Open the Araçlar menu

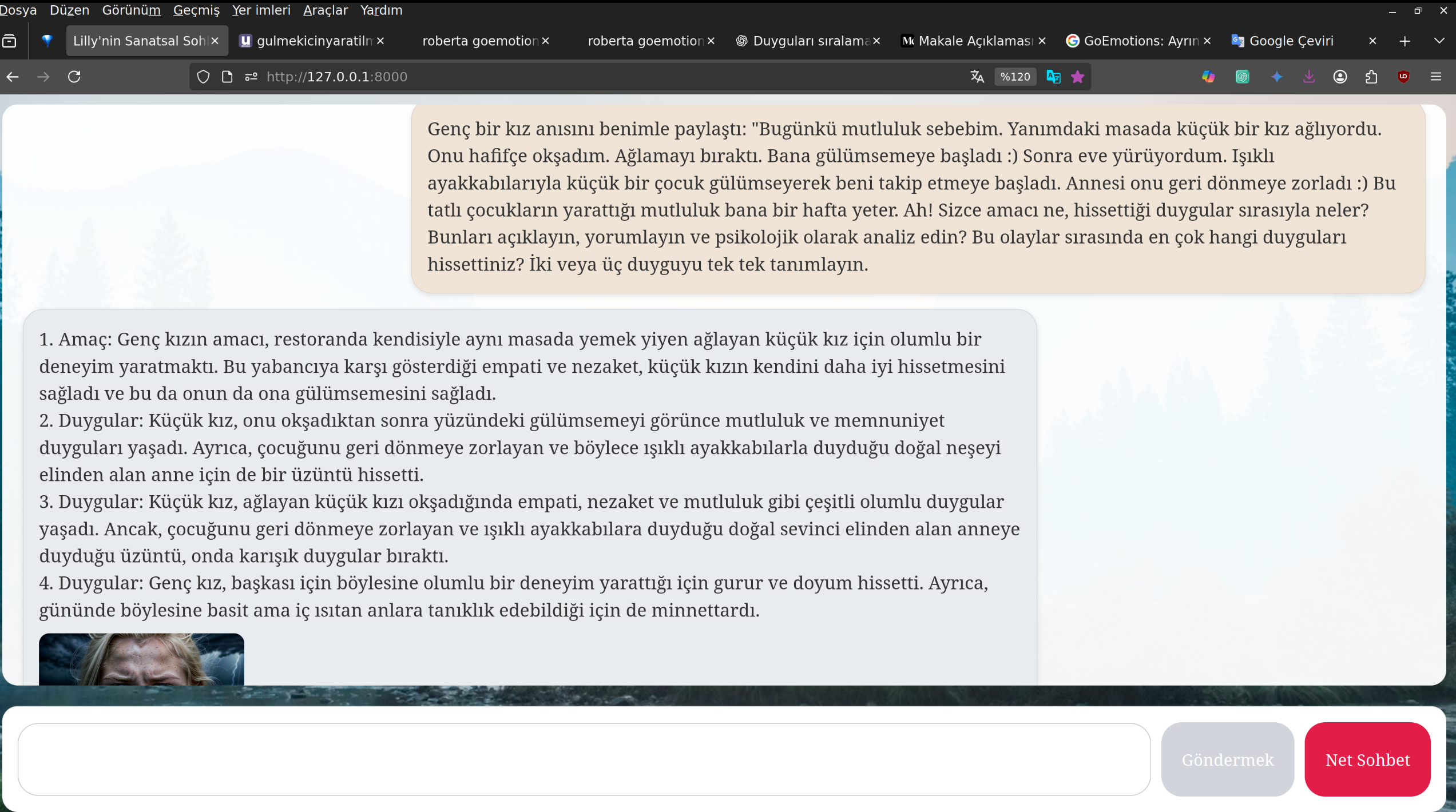coord(325,10)
